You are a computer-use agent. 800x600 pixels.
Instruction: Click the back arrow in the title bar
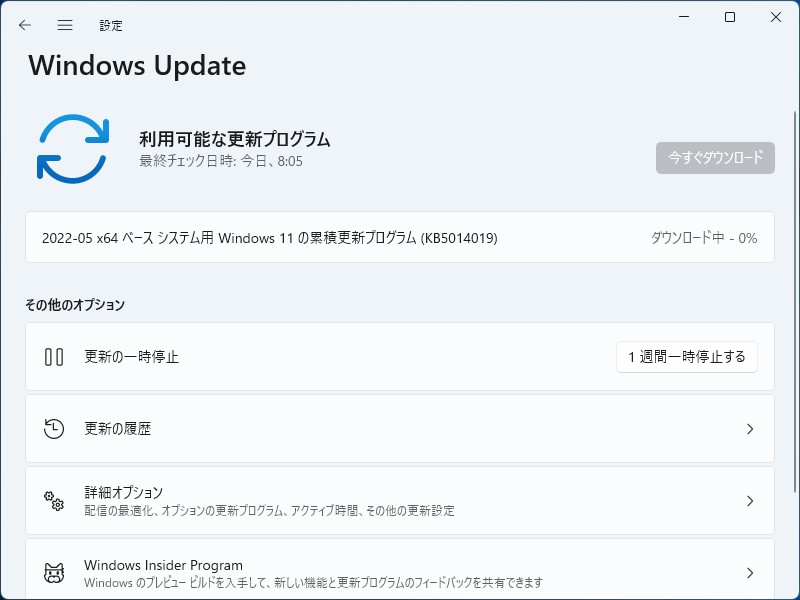pyautogui.click(x=24, y=25)
